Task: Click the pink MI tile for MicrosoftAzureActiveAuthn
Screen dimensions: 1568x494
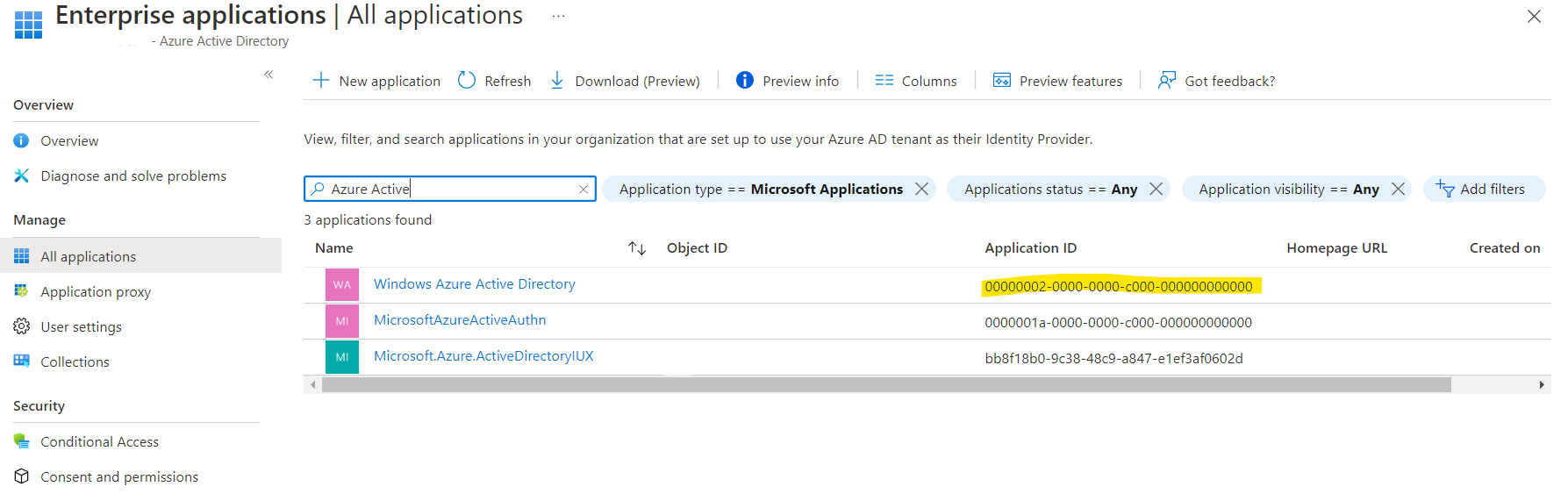Action: 342,321
